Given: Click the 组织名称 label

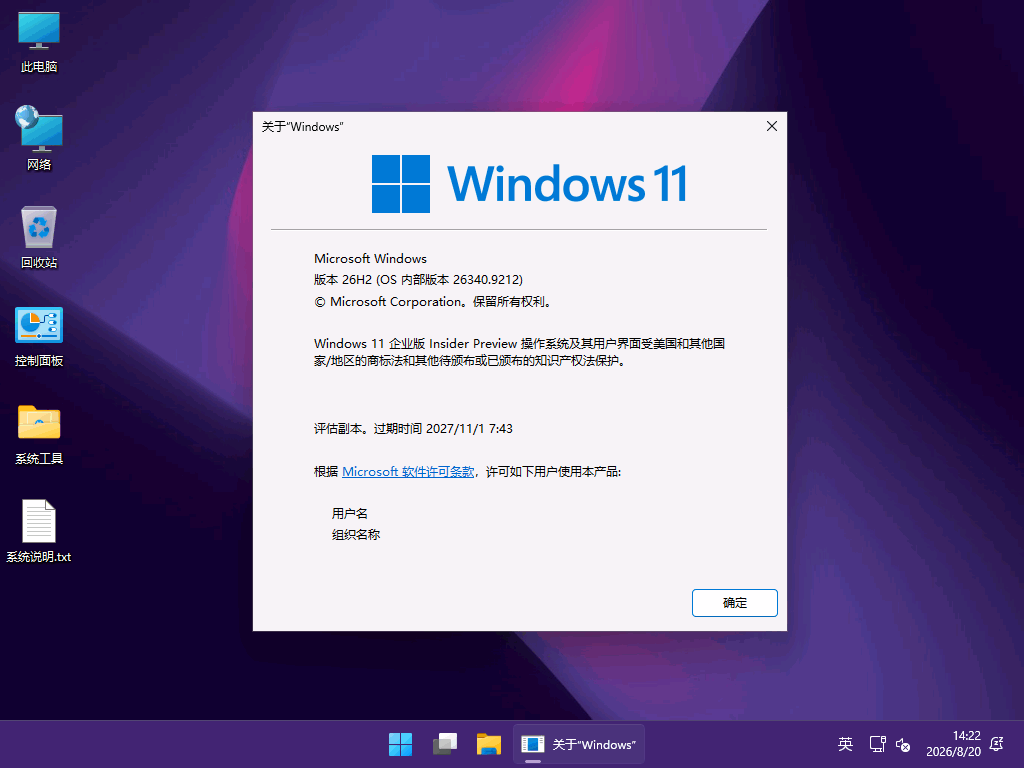Looking at the screenshot, I should (x=356, y=534).
